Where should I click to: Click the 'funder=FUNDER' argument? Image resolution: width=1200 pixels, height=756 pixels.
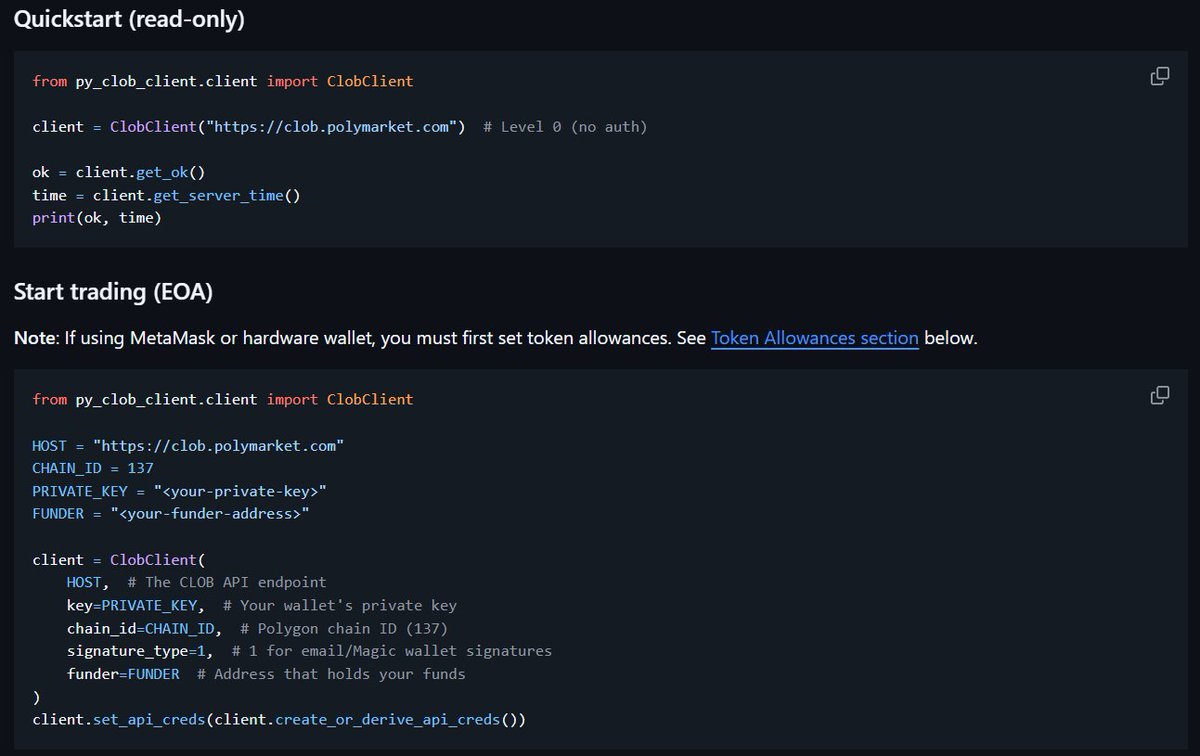(x=123, y=674)
